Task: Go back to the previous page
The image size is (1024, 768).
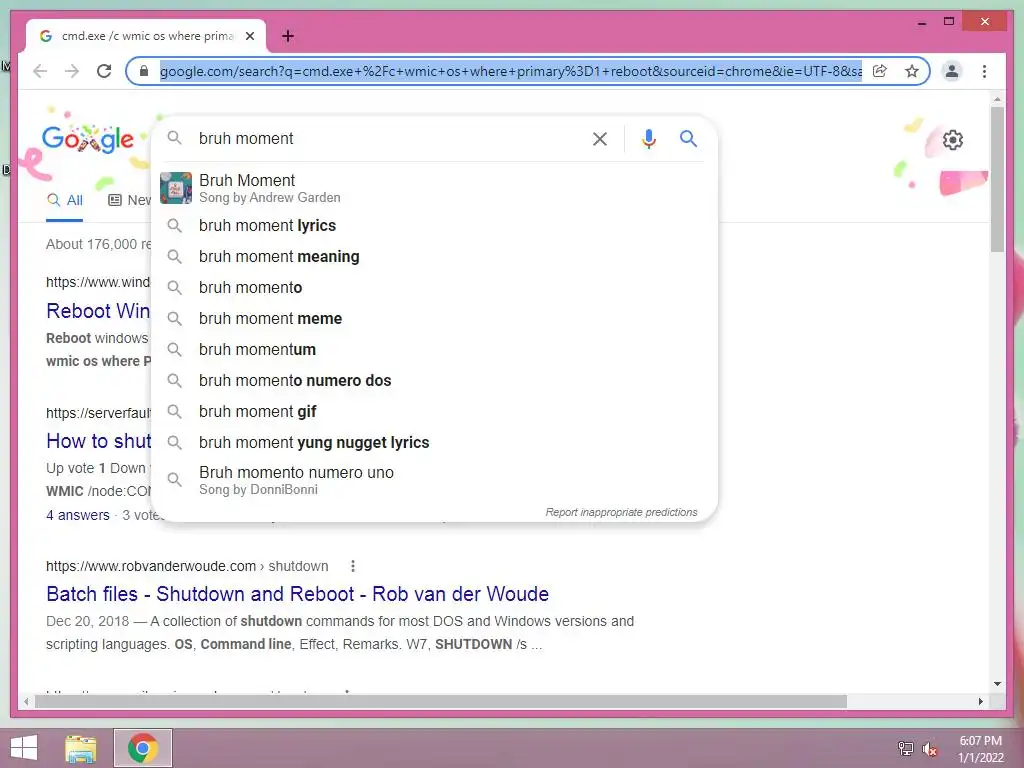Action: (x=40, y=71)
